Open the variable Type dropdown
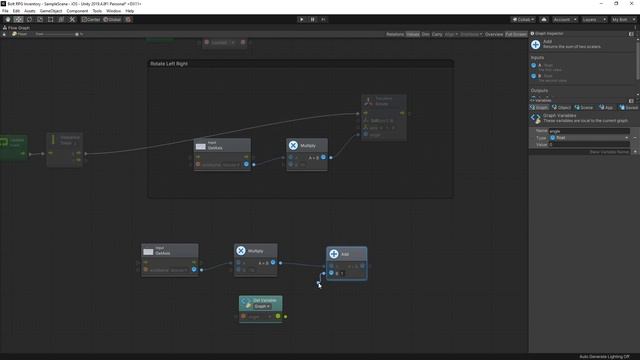 (x=589, y=138)
